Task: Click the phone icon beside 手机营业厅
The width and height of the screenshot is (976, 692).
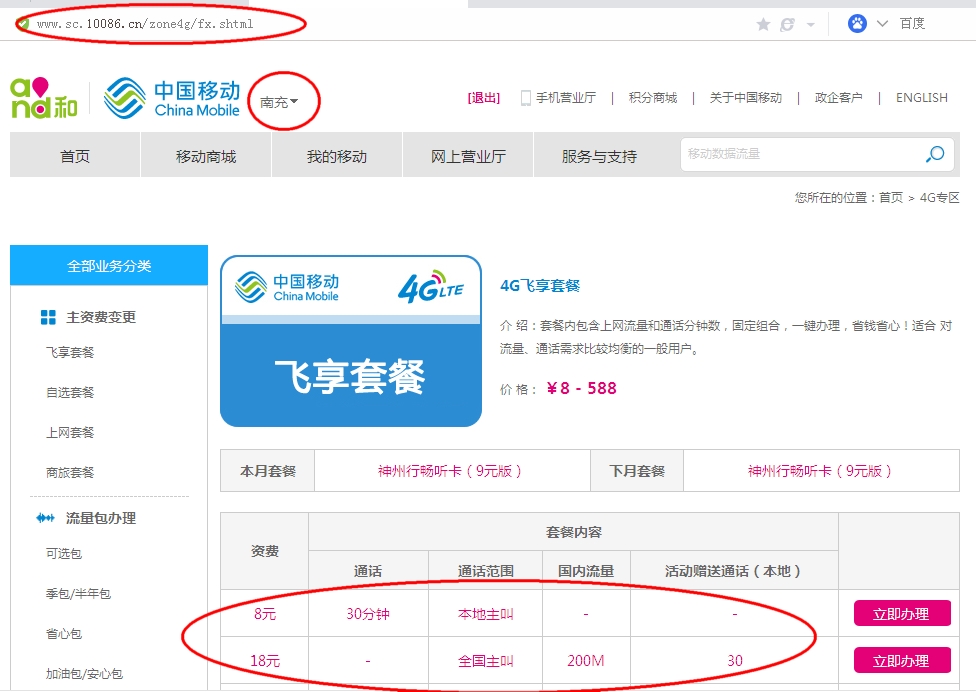Action: click(525, 98)
